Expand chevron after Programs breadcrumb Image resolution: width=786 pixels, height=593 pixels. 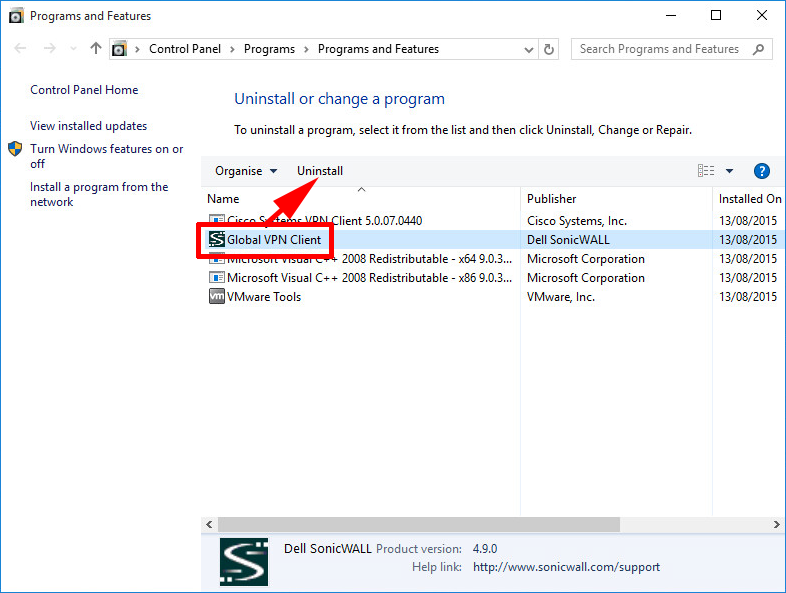(306, 49)
